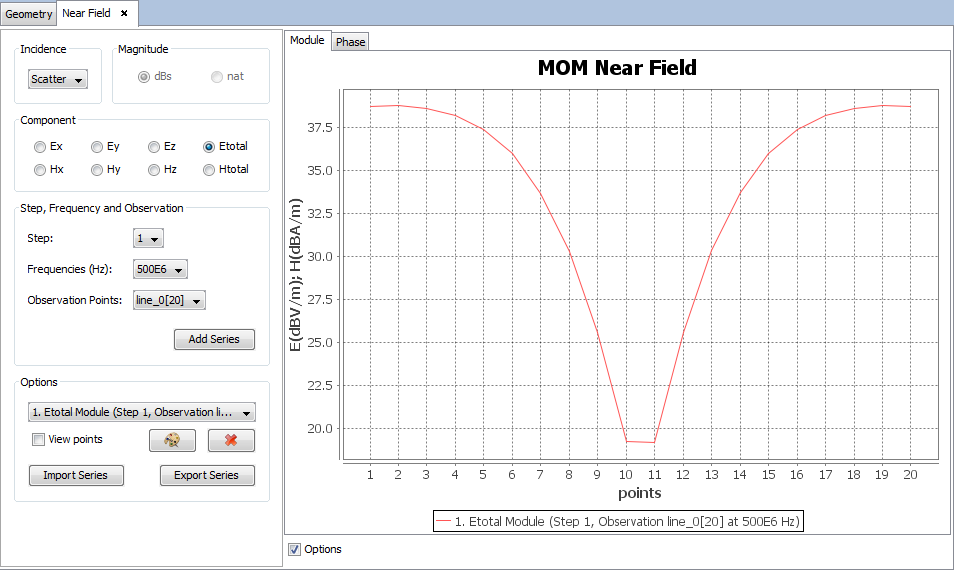
Task: Click the red Etotal Module legend entry
Action: tap(618, 522)
